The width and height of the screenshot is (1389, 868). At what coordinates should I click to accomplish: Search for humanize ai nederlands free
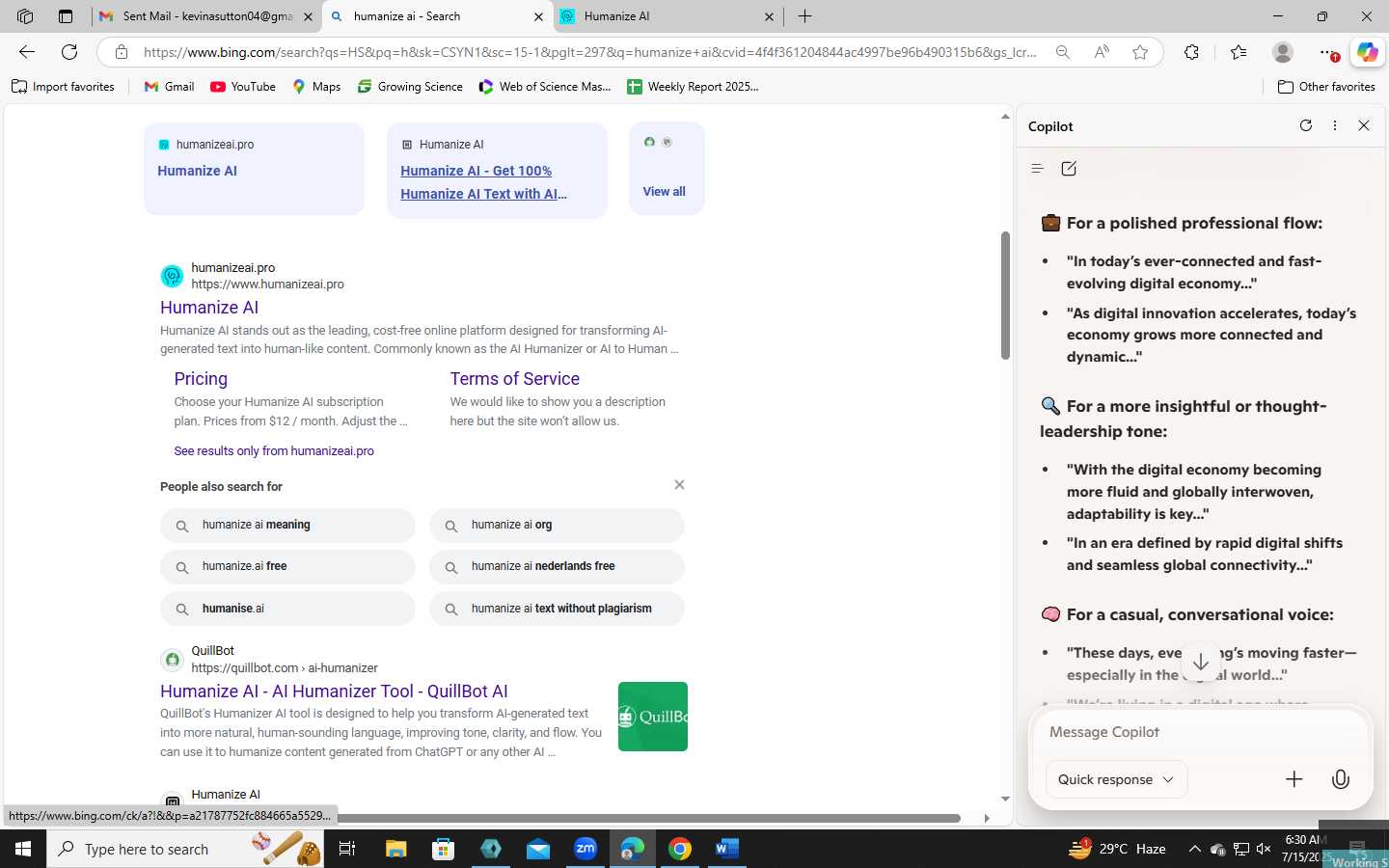pos(557,567)
